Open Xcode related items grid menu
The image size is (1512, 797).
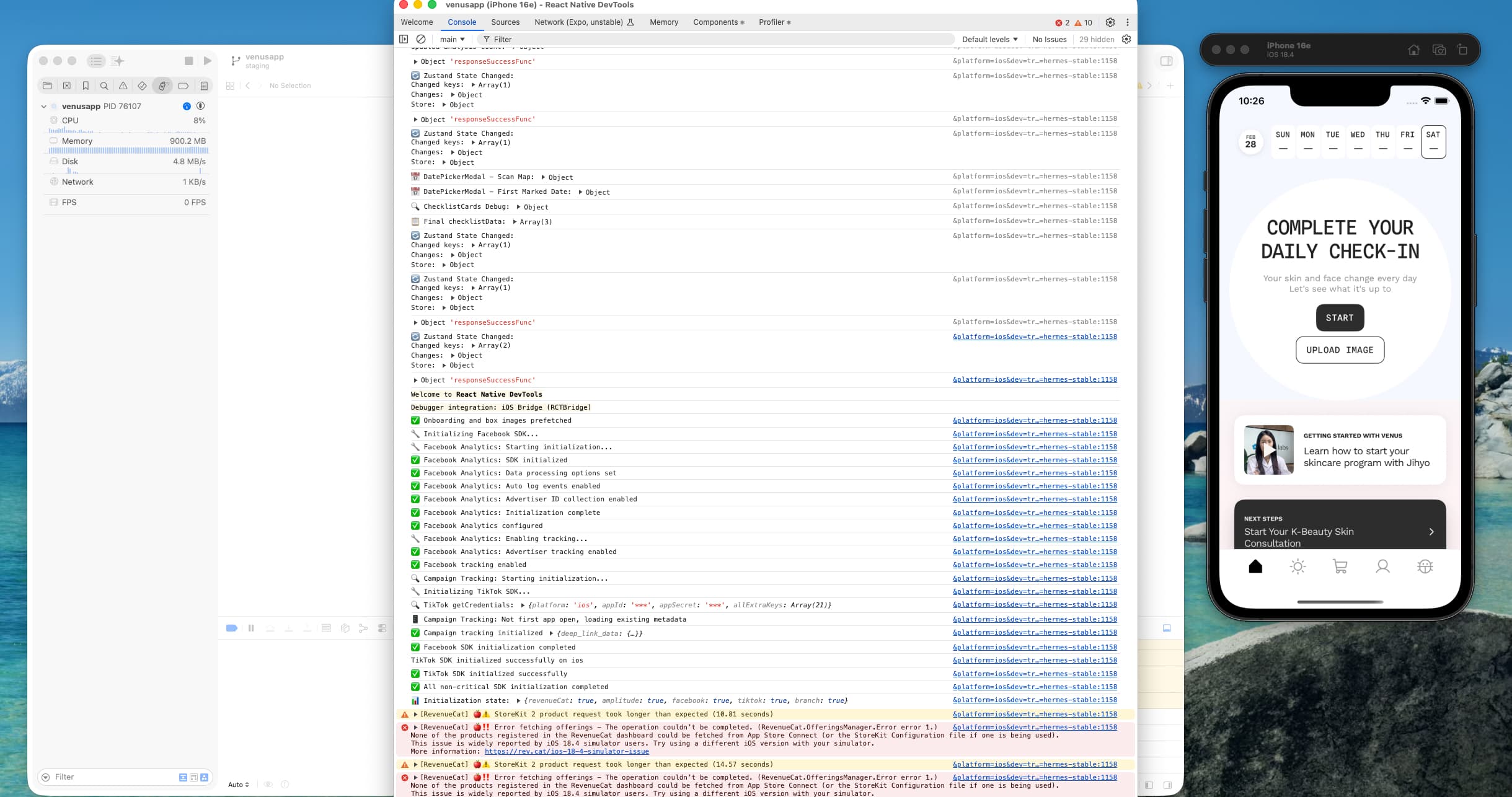230,86
